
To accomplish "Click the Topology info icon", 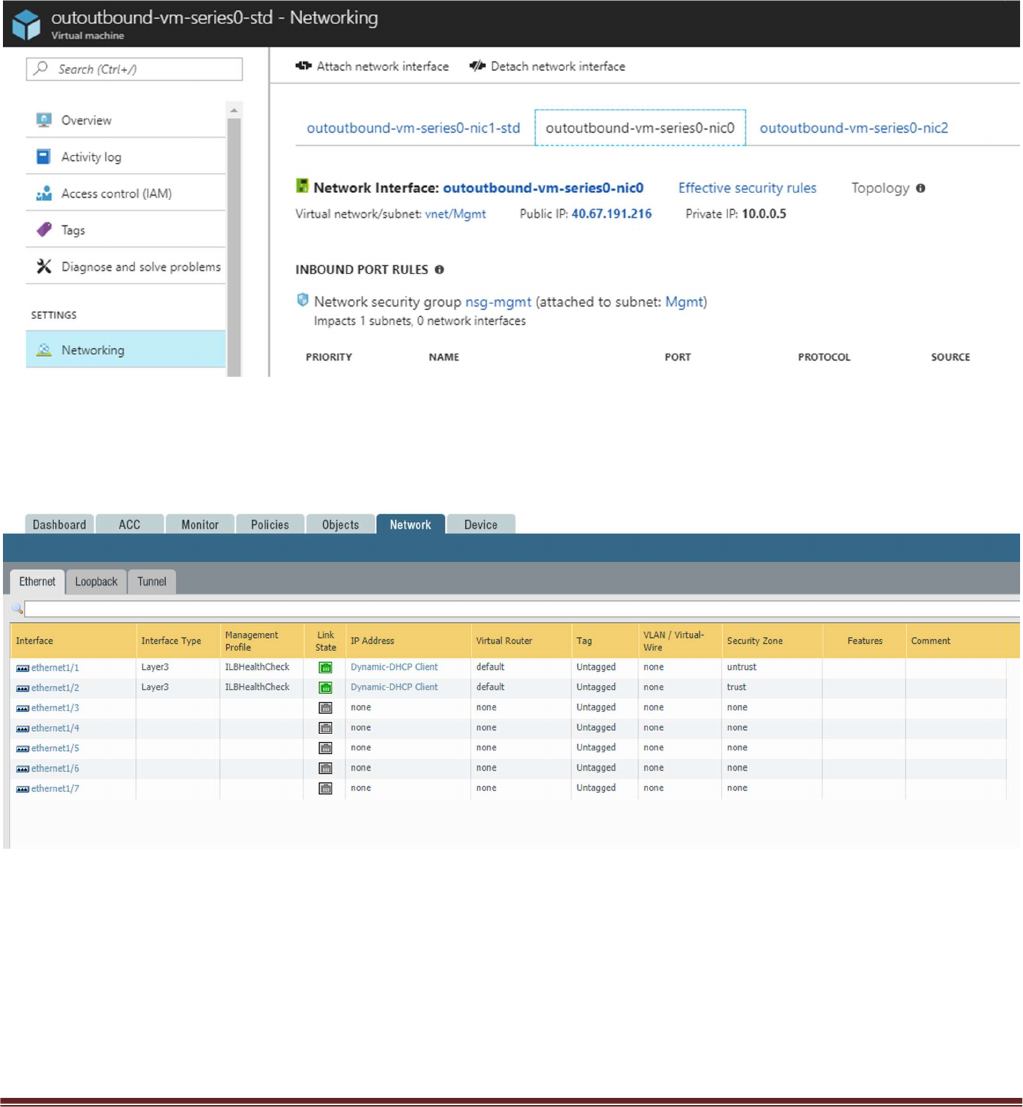I will (x=921, y=189).
